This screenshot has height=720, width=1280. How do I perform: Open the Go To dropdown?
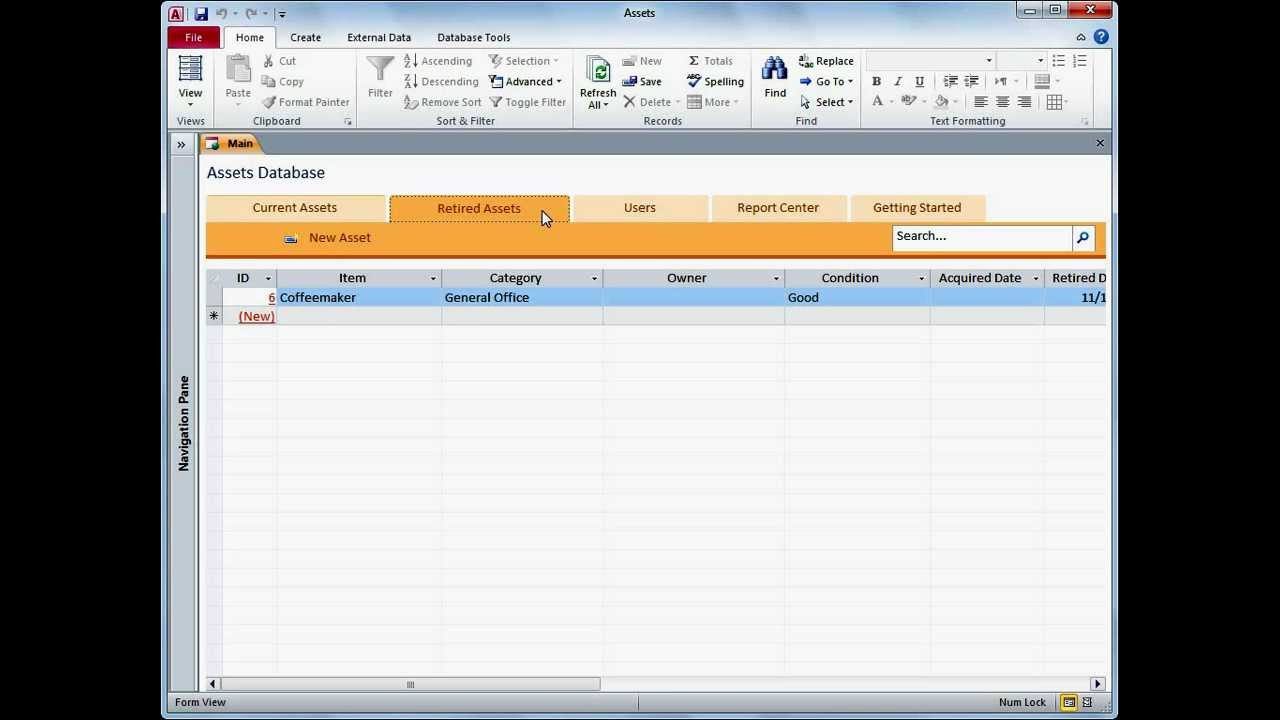(x=826, y=82)
